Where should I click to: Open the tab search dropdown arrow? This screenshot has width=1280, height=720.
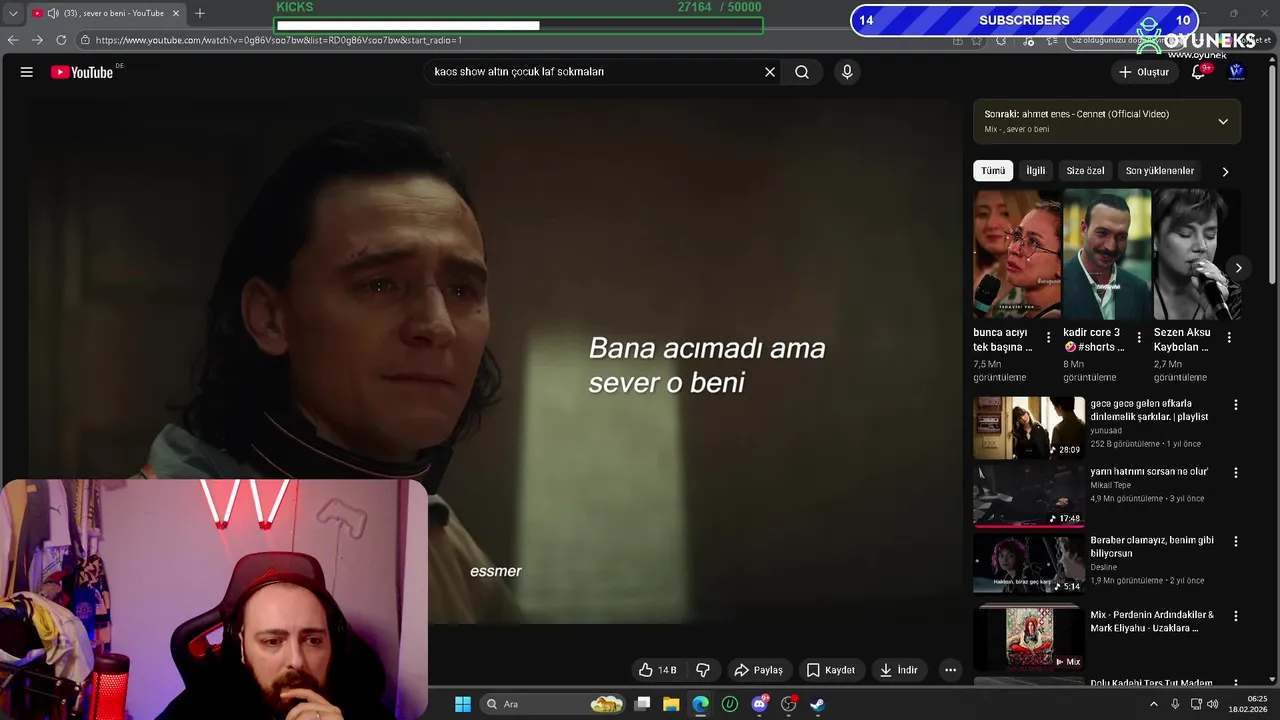tap(13, 13)
